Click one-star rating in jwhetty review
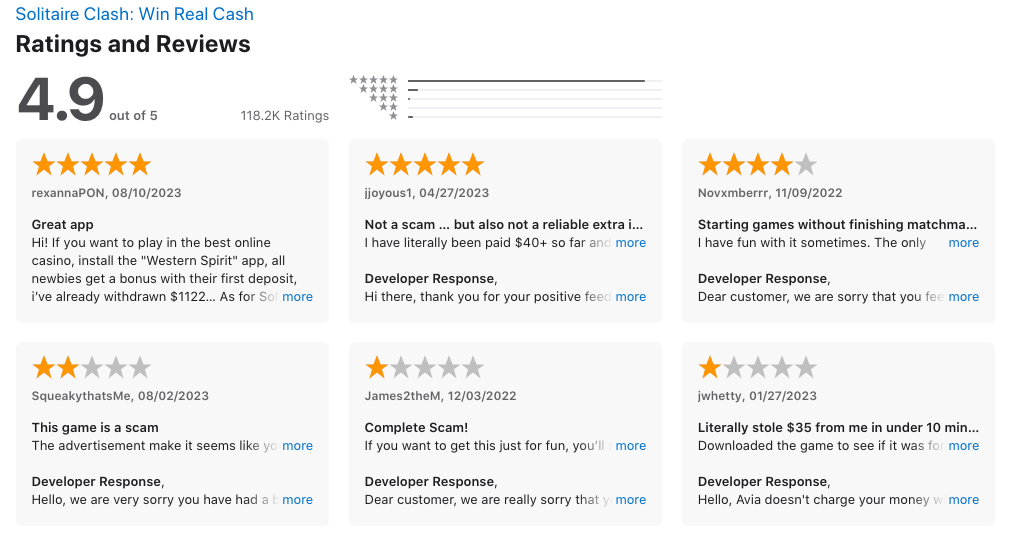 [758, 368]
